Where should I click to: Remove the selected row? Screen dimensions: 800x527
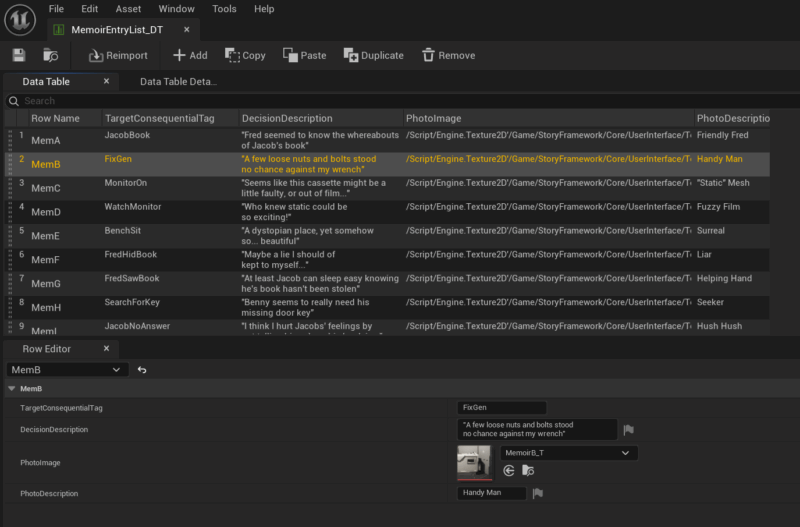click(x=448, y=55)
